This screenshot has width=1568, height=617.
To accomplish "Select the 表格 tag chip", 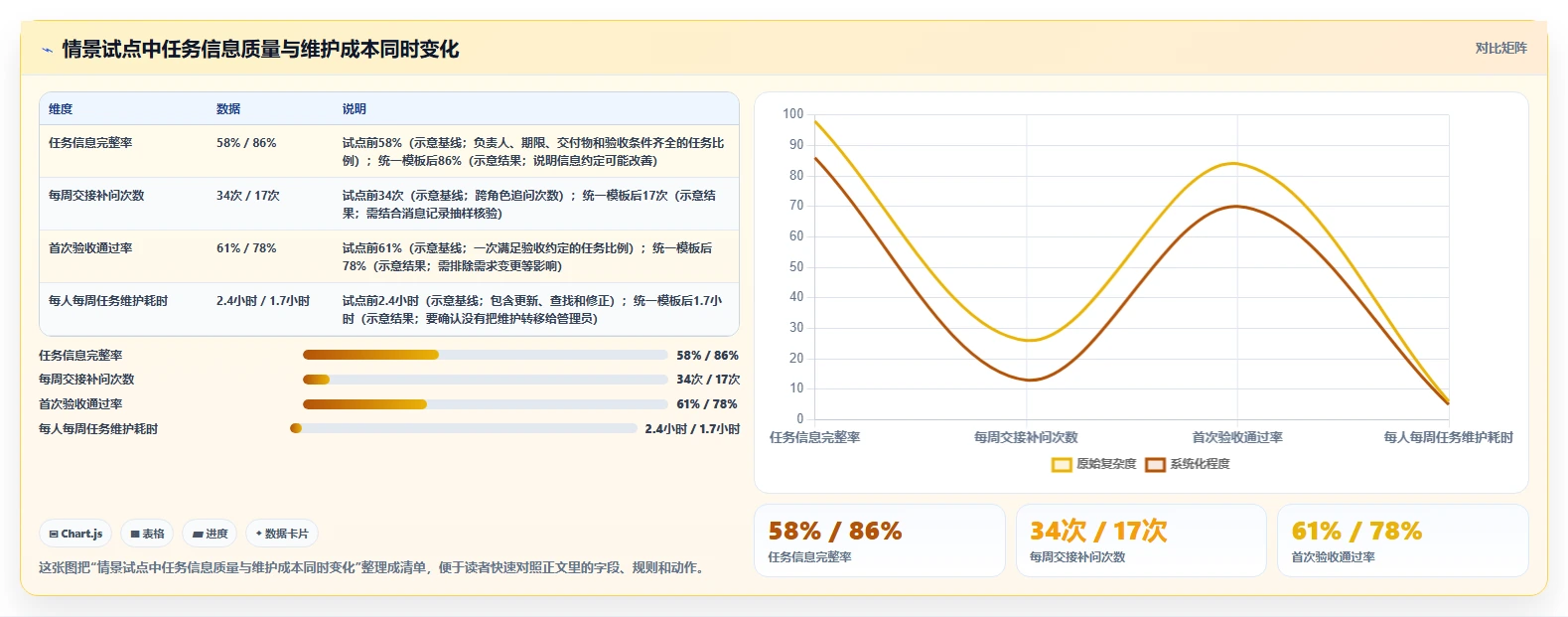I will click(x=147, y=534).
